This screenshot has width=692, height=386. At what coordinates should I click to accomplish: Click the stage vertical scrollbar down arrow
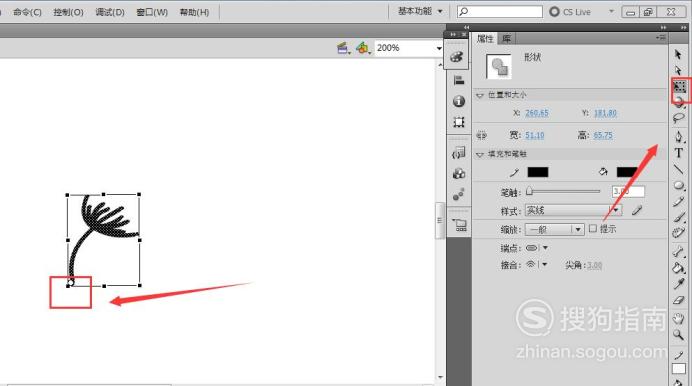click(x=440, y=377)
